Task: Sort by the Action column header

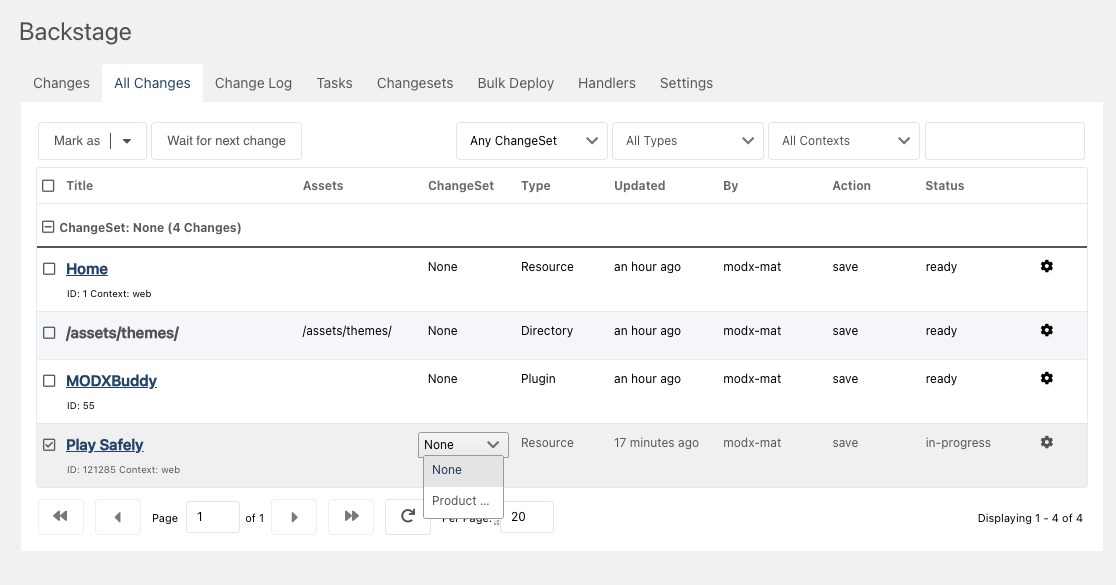Action: pos(851,186)
